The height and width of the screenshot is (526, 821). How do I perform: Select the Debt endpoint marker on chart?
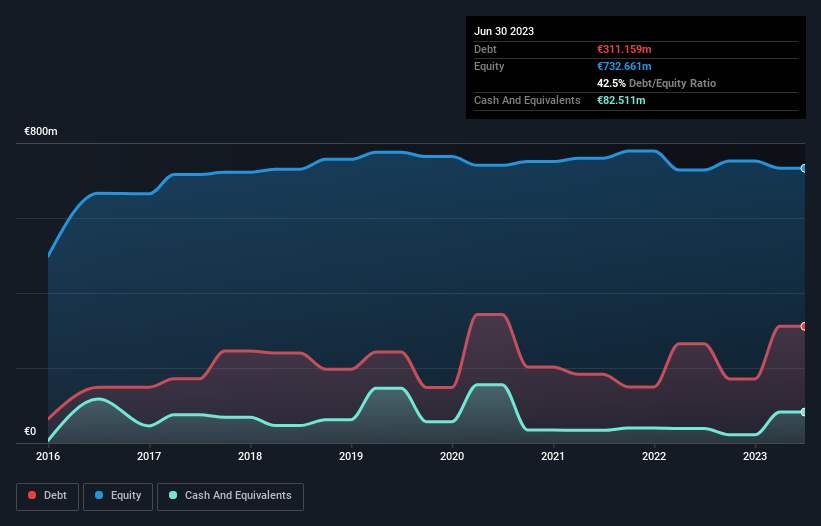tap(804, 327)
